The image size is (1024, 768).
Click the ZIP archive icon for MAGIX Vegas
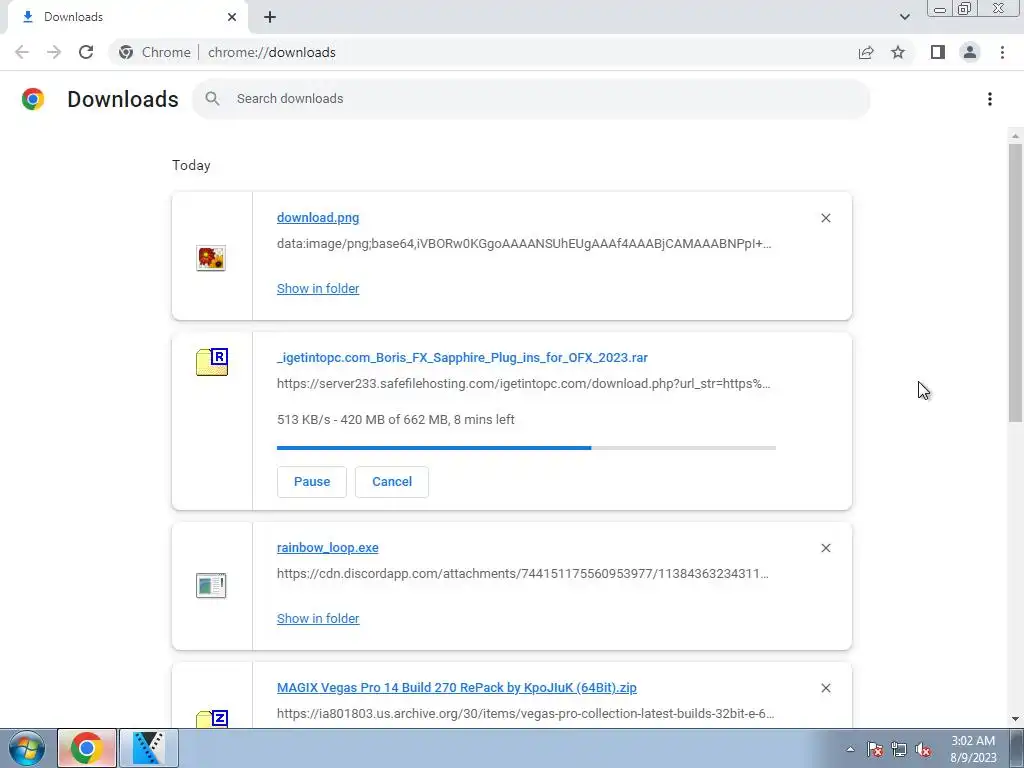212,718
